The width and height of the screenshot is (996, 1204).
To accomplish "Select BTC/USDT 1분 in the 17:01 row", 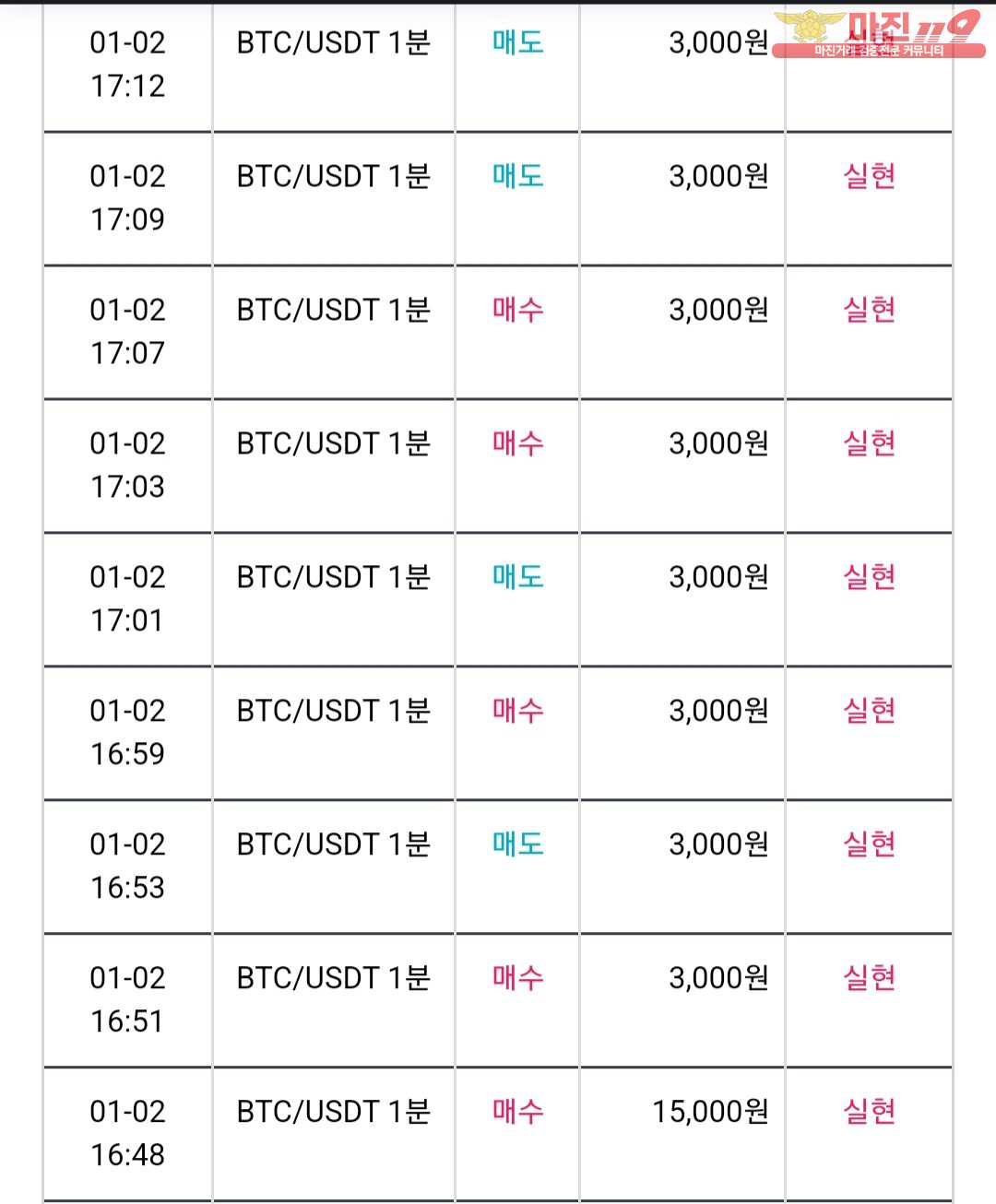I will [x=333, y=577].
